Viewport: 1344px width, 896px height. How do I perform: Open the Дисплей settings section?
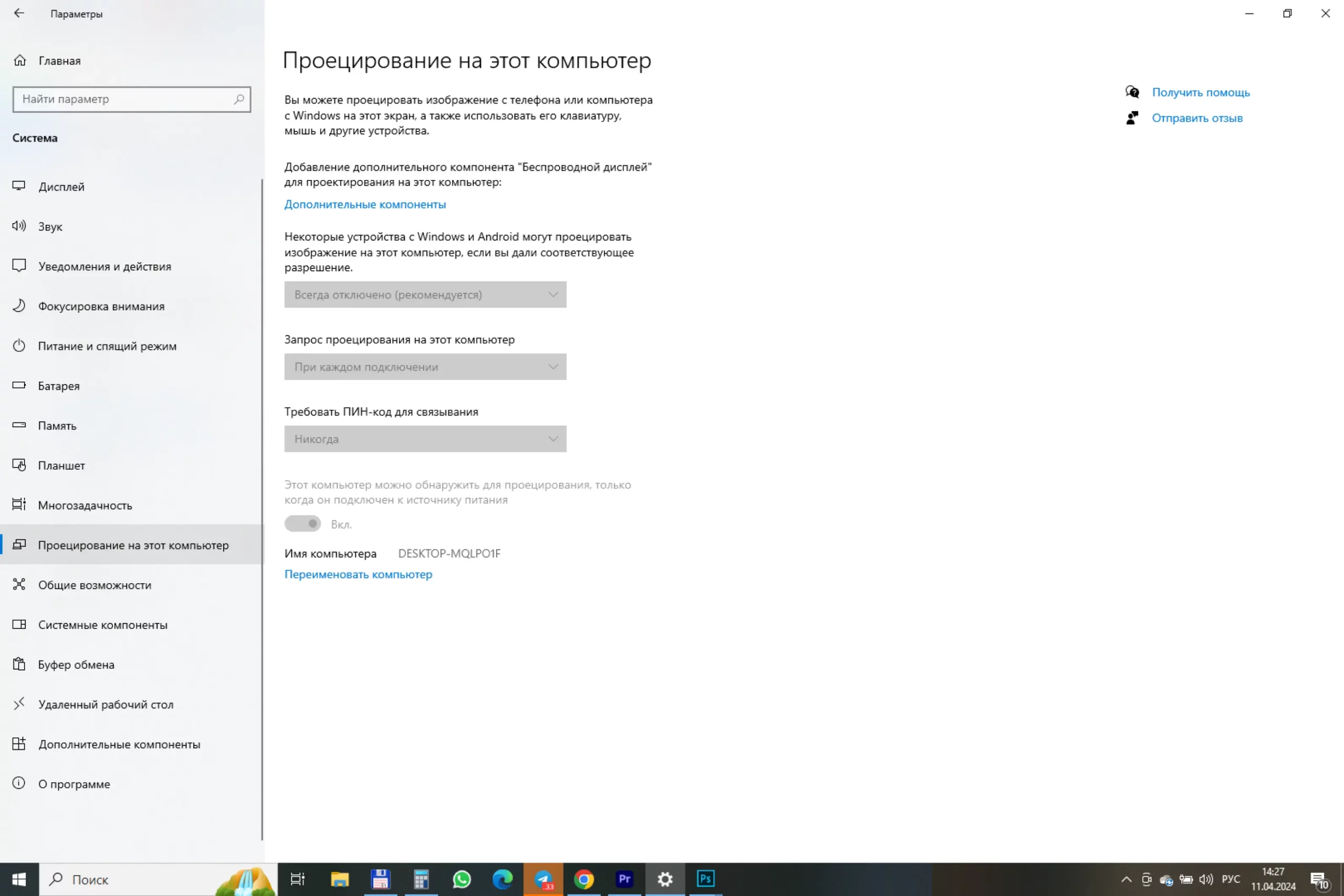pyautogui.click(x=61, y=187)
